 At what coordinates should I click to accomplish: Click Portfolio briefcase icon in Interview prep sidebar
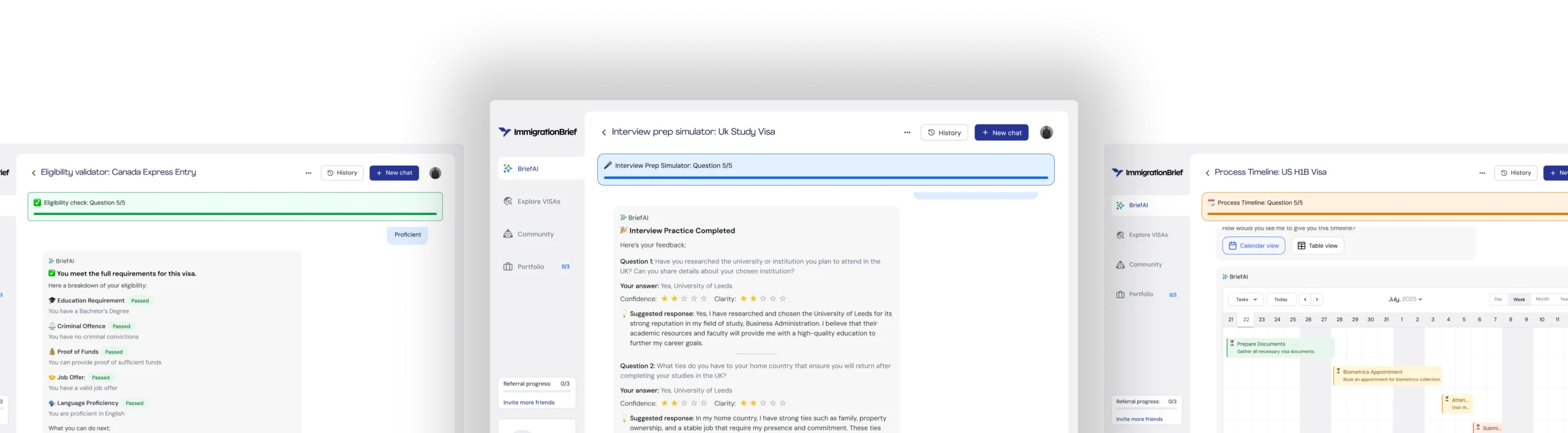coord(508,266)
